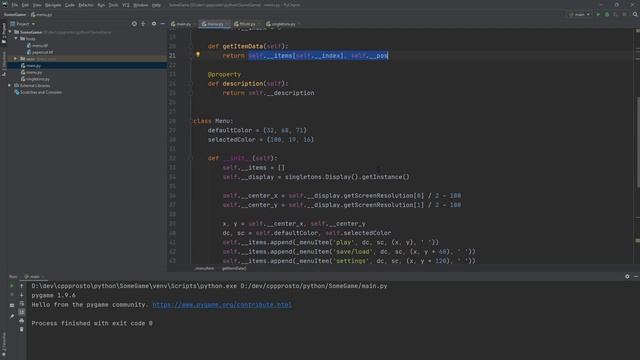
Task: Select main.py in project tree
Action: (x=33, y=66)
